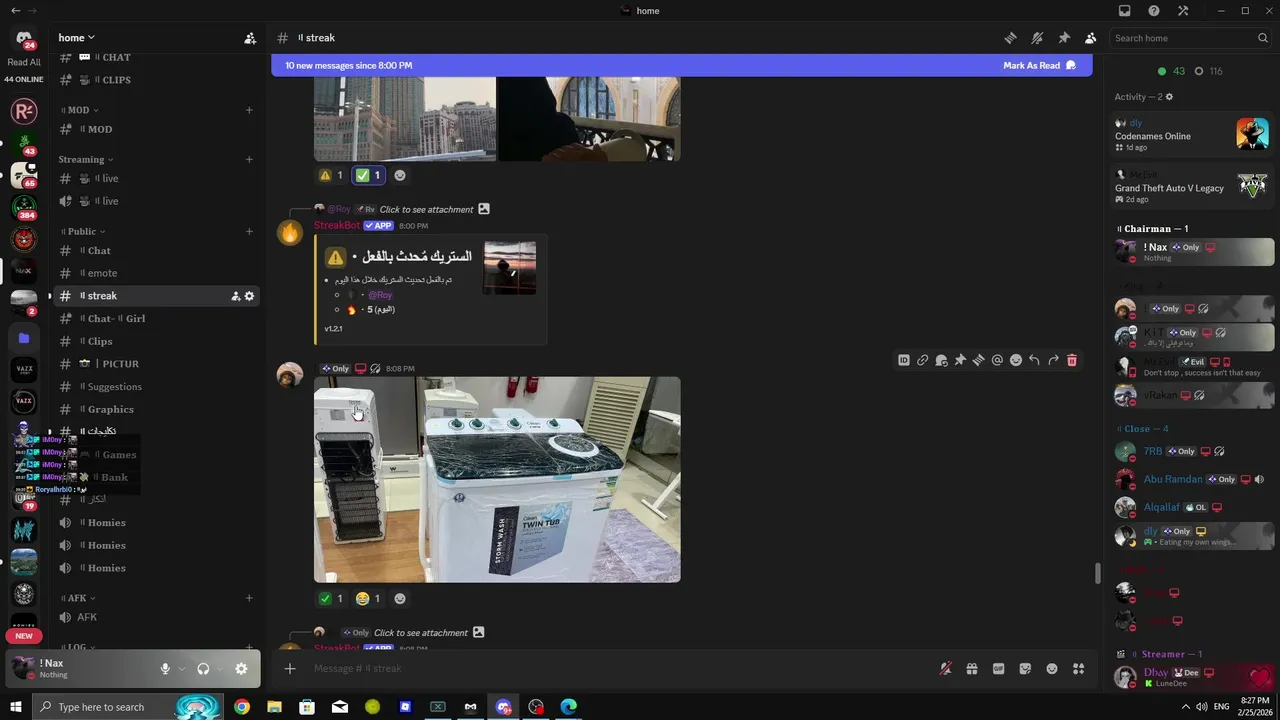Open the inbox icon in title bar

pyautogui.click(x=1125, y=11)
